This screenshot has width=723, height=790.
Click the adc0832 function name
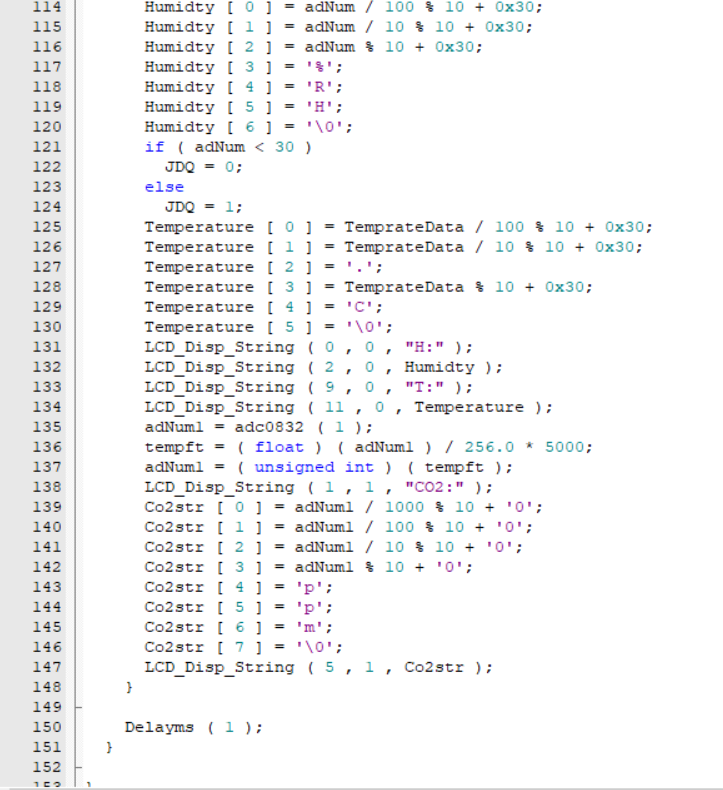pos(269,427)
